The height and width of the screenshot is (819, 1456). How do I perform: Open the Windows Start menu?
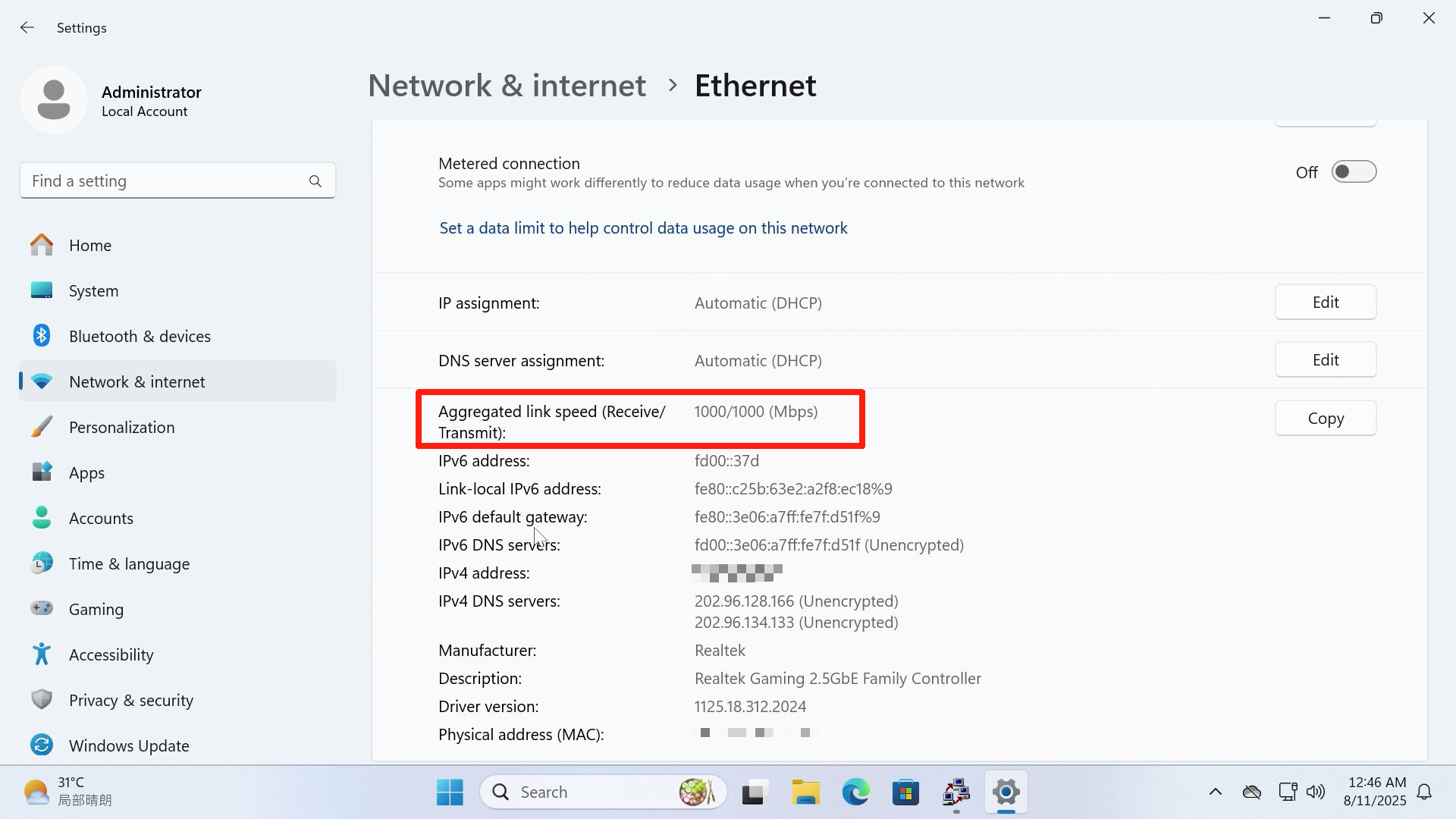(x=450, y=792)
